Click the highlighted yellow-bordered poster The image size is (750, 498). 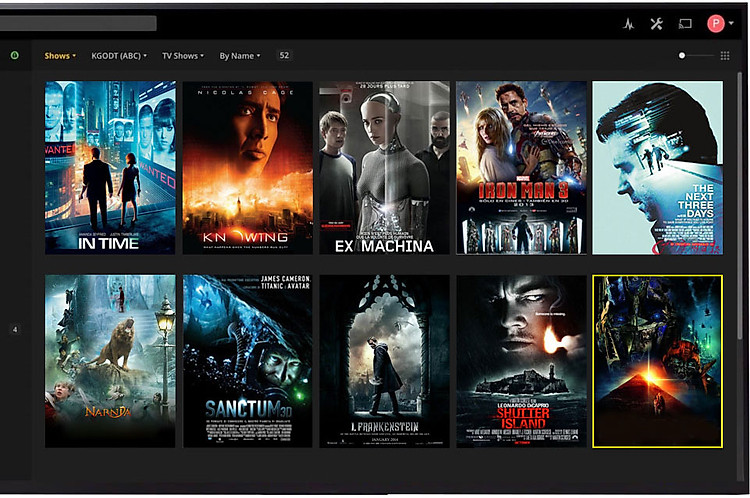(657, 361)
